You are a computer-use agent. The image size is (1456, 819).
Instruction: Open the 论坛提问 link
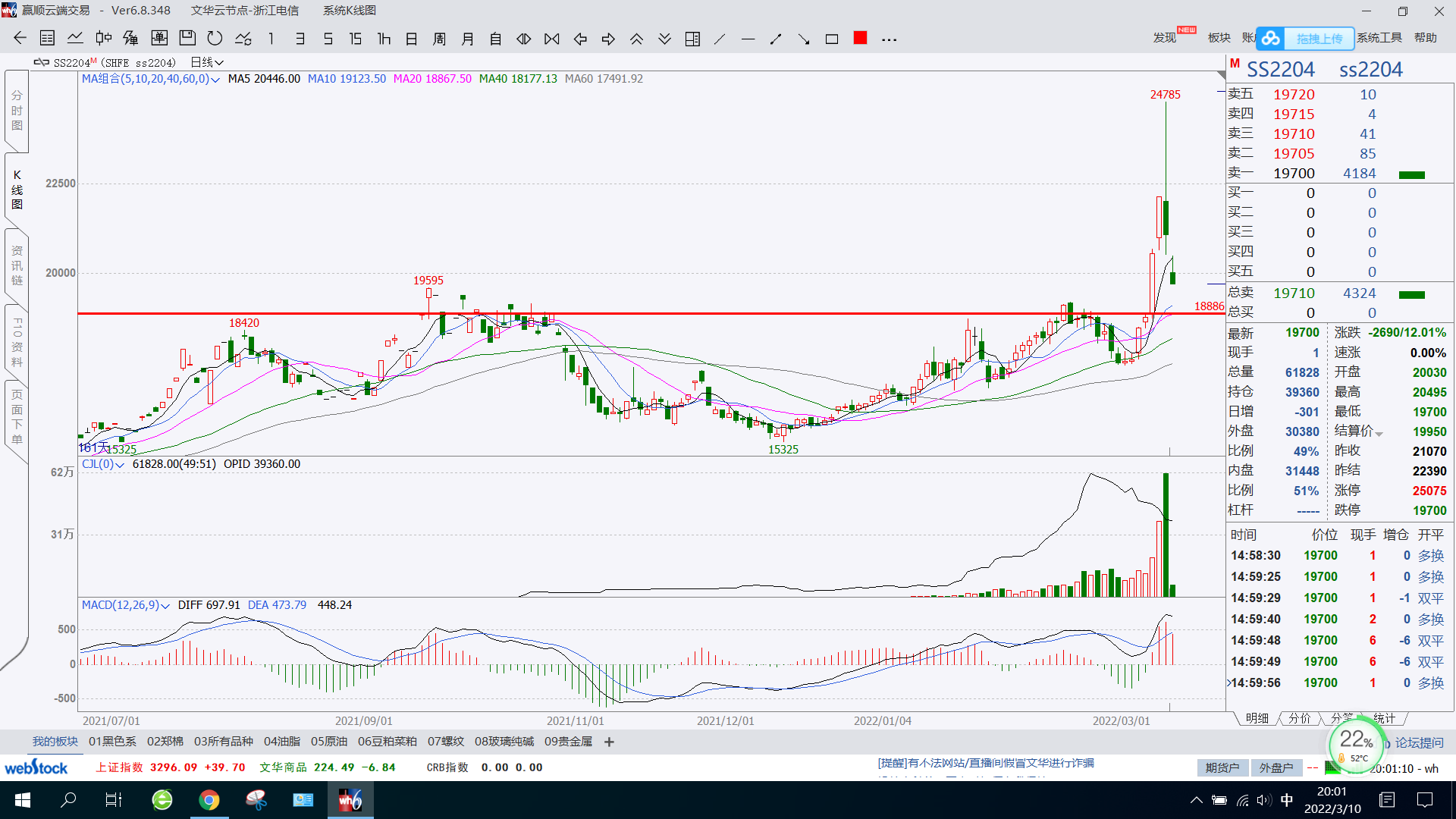point(1419,743)
